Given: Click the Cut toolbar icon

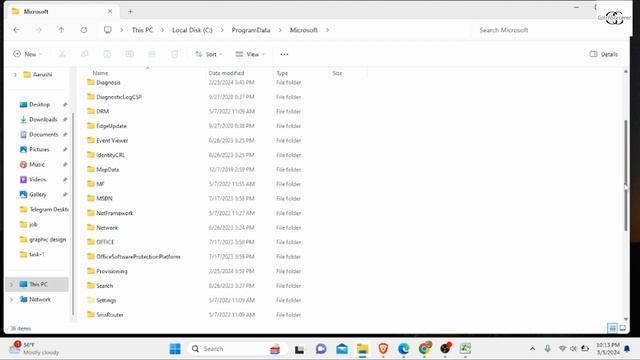Looking at the screenshot, I should pyautogui.click(x=62, y=54).
